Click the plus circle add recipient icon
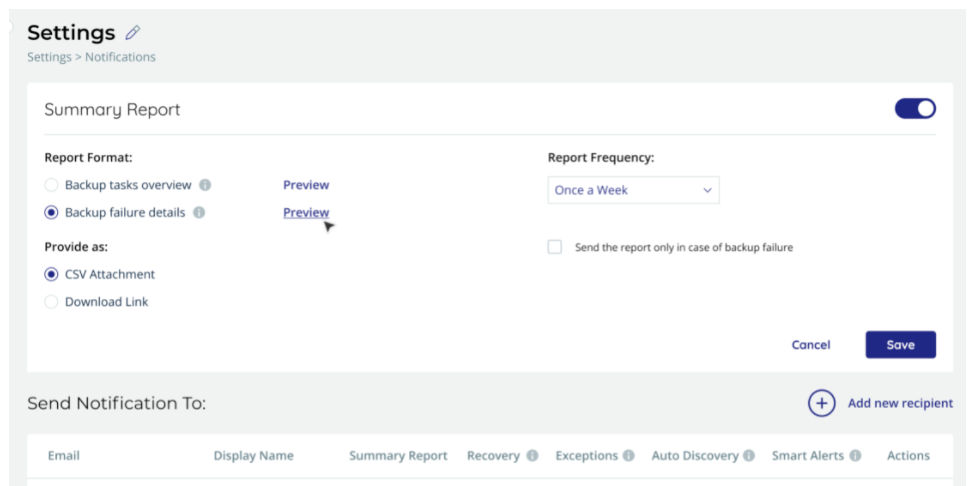The width and height of the screenshot is (970, 486). (x=822, y=403)
